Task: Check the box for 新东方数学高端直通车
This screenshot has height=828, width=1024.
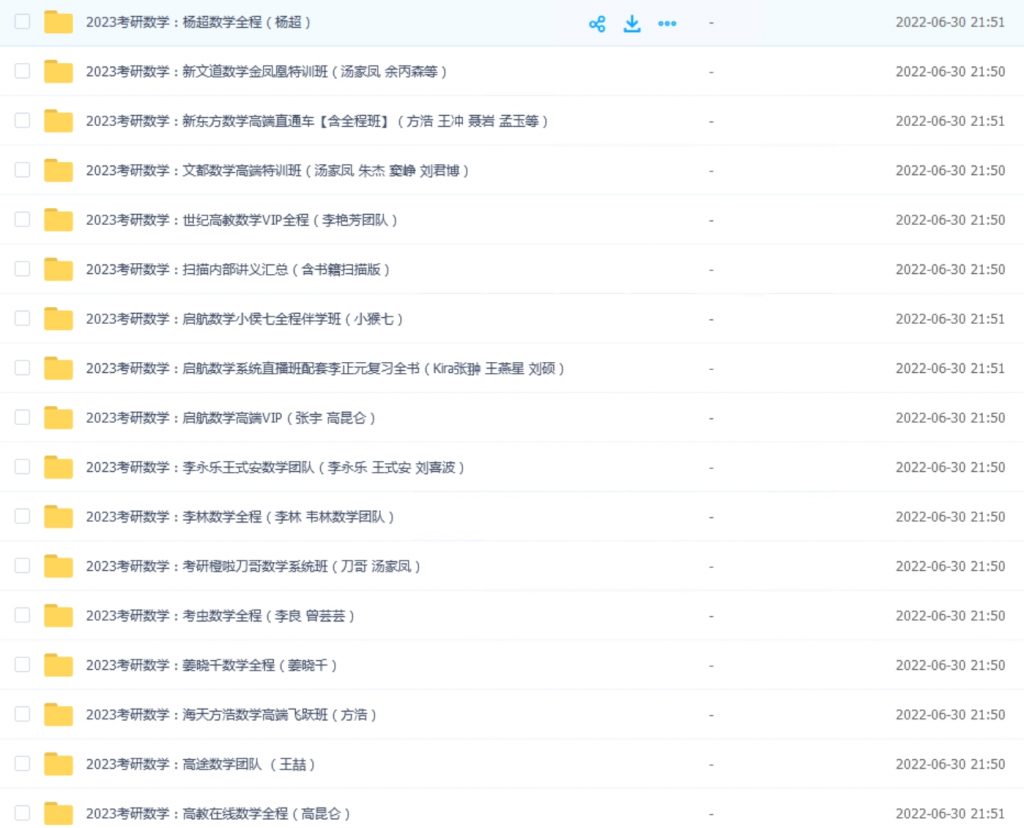Action: tap(22, 120)
